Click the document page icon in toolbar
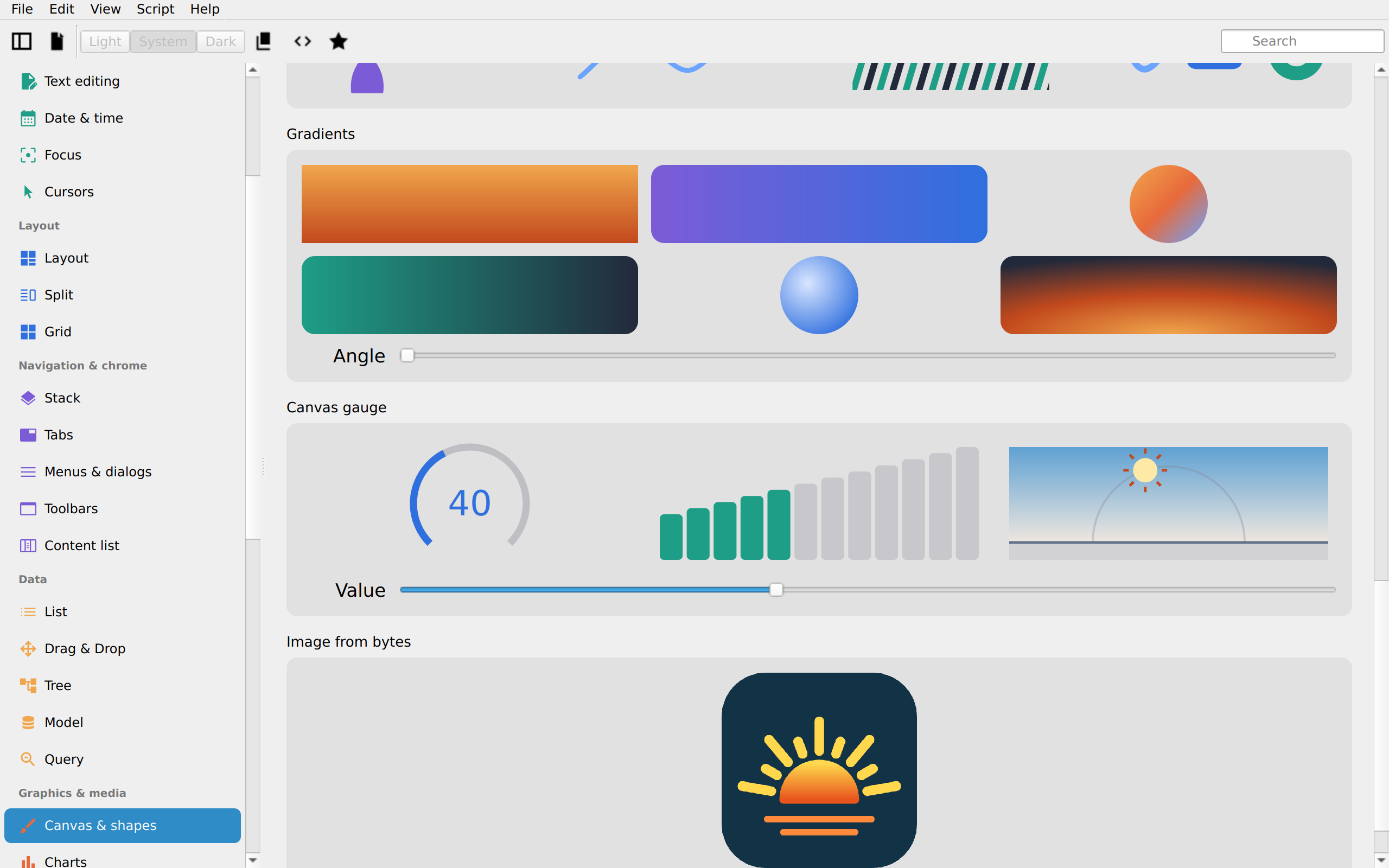1389x868 pixels. pyautogui.click(x=57, y=41)
